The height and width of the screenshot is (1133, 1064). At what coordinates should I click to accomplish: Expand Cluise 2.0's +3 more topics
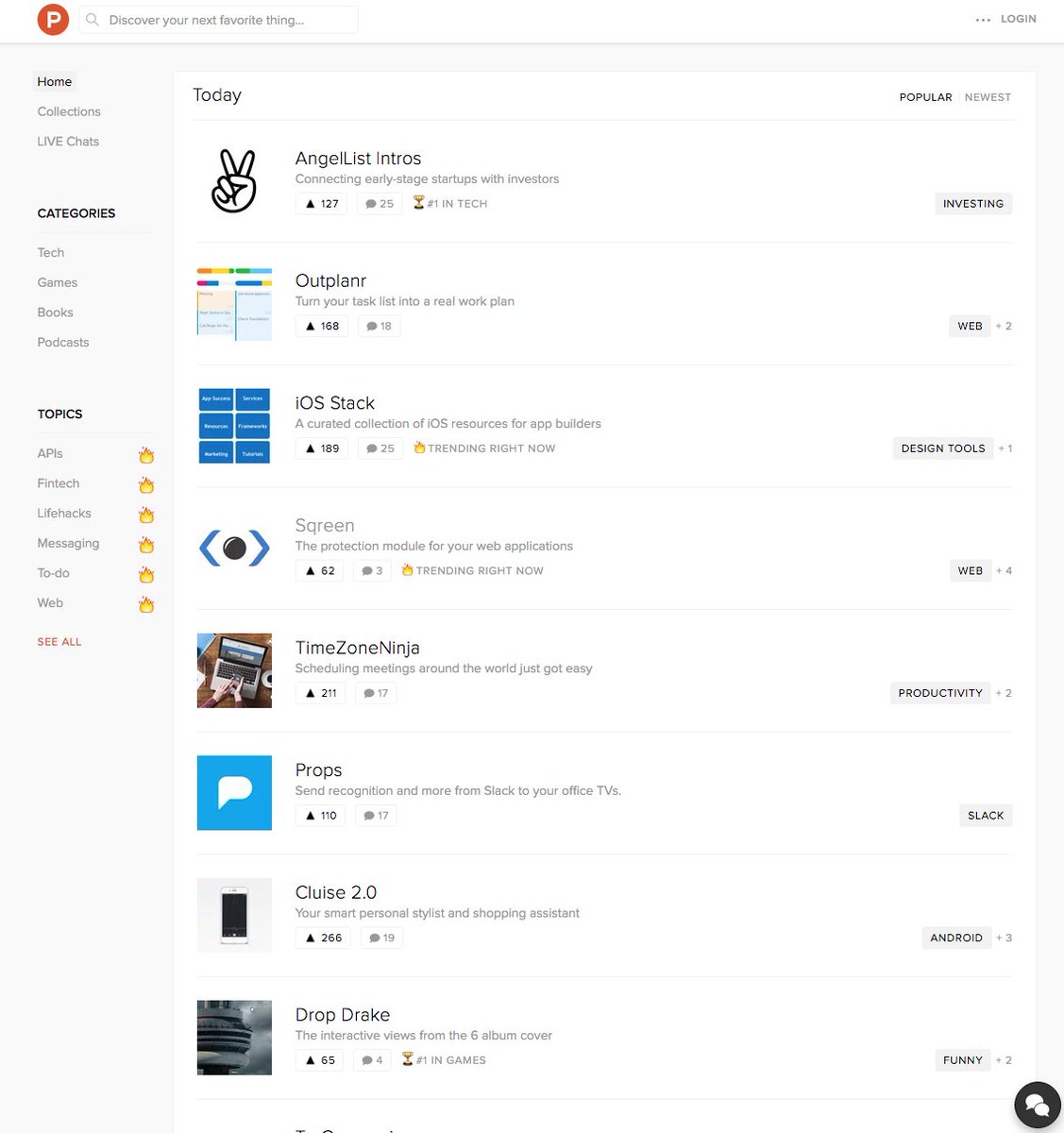(1004, 938)
